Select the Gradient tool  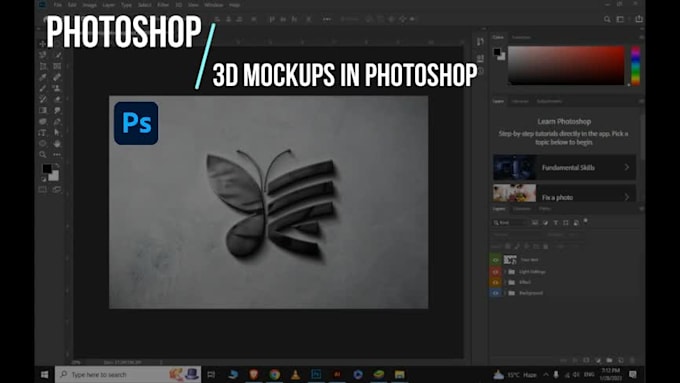(x=43, y=110)
